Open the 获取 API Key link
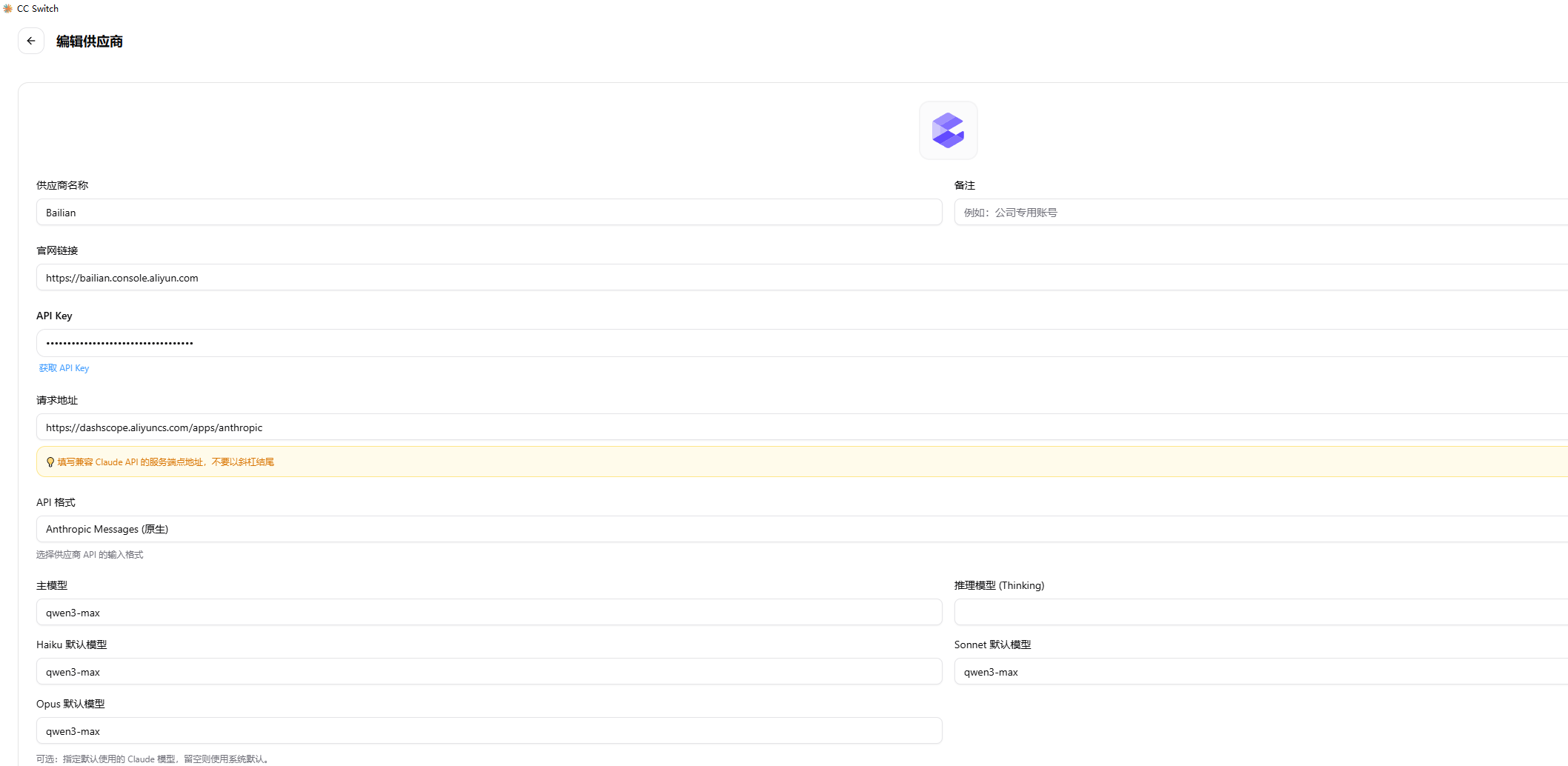Screen dimensions: 1568x766 tap(64, 368)
